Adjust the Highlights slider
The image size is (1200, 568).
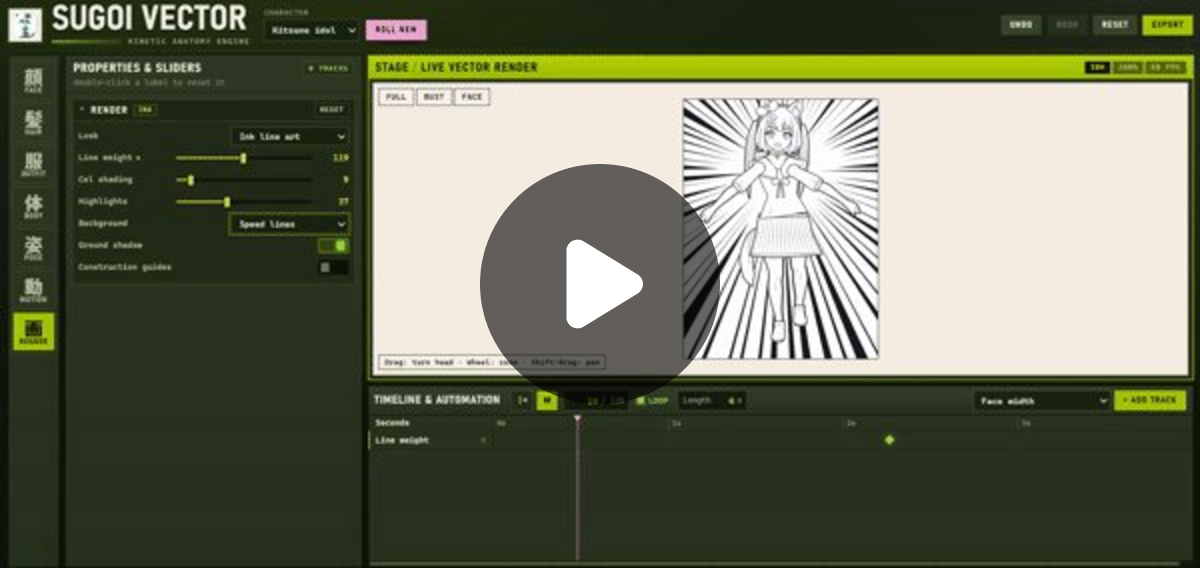[x=244, y=202]
